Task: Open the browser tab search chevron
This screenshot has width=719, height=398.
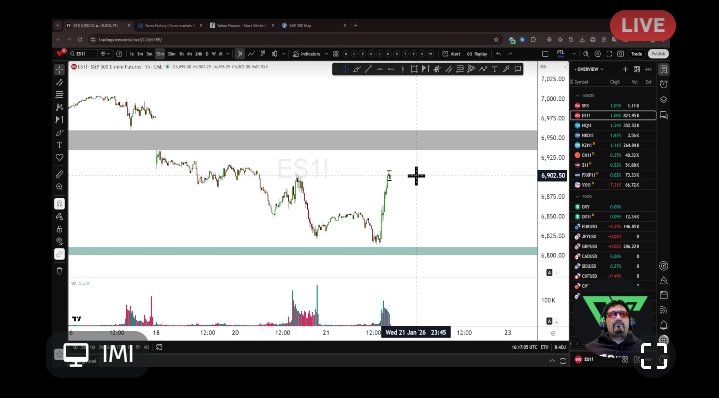Action: point(58,26)
